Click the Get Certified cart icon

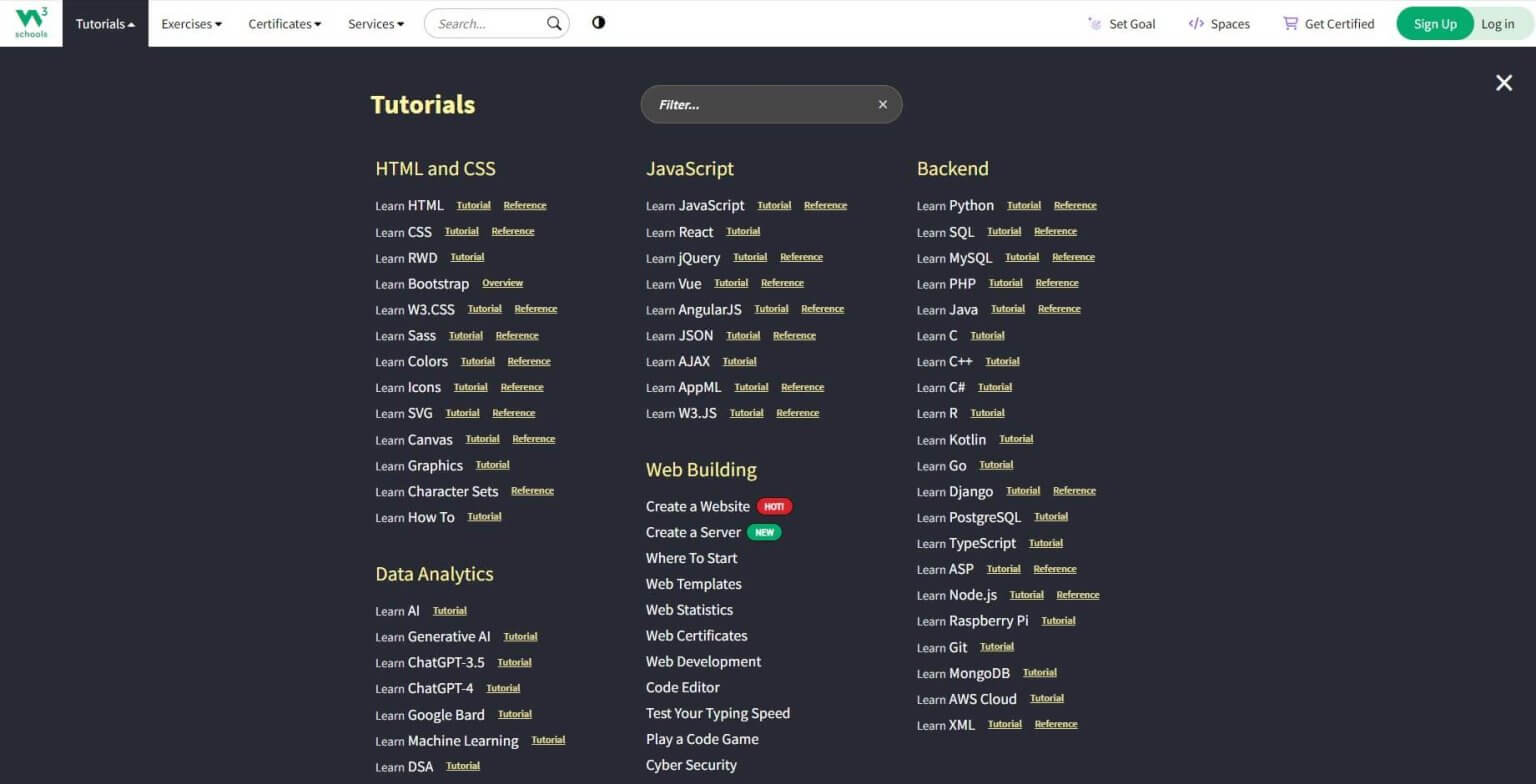pyautogui.click(x=1290, y=24)
